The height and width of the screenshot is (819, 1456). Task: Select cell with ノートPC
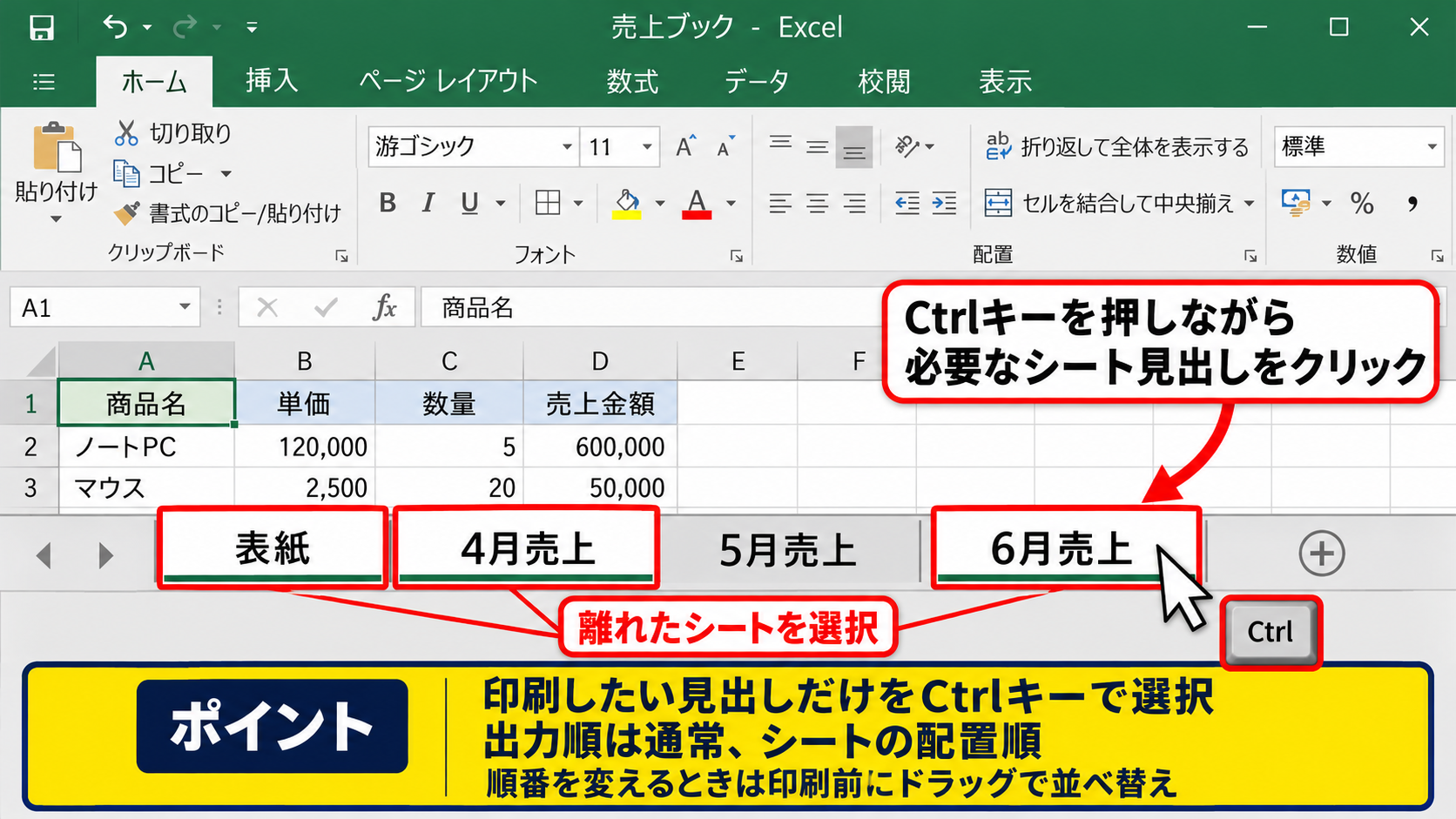tap(146, 446)
